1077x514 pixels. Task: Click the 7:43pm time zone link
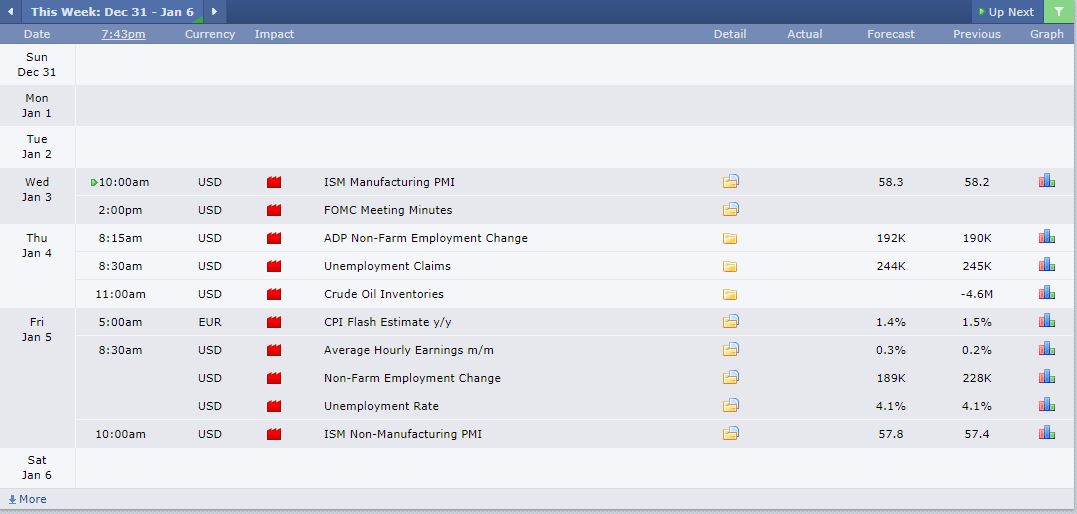(x=123, y=34)
